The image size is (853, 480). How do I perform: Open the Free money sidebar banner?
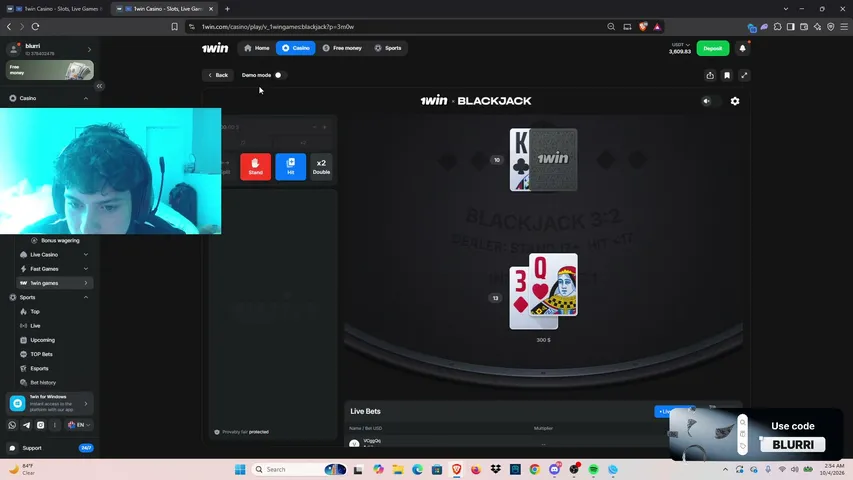[x=50, y=70]
